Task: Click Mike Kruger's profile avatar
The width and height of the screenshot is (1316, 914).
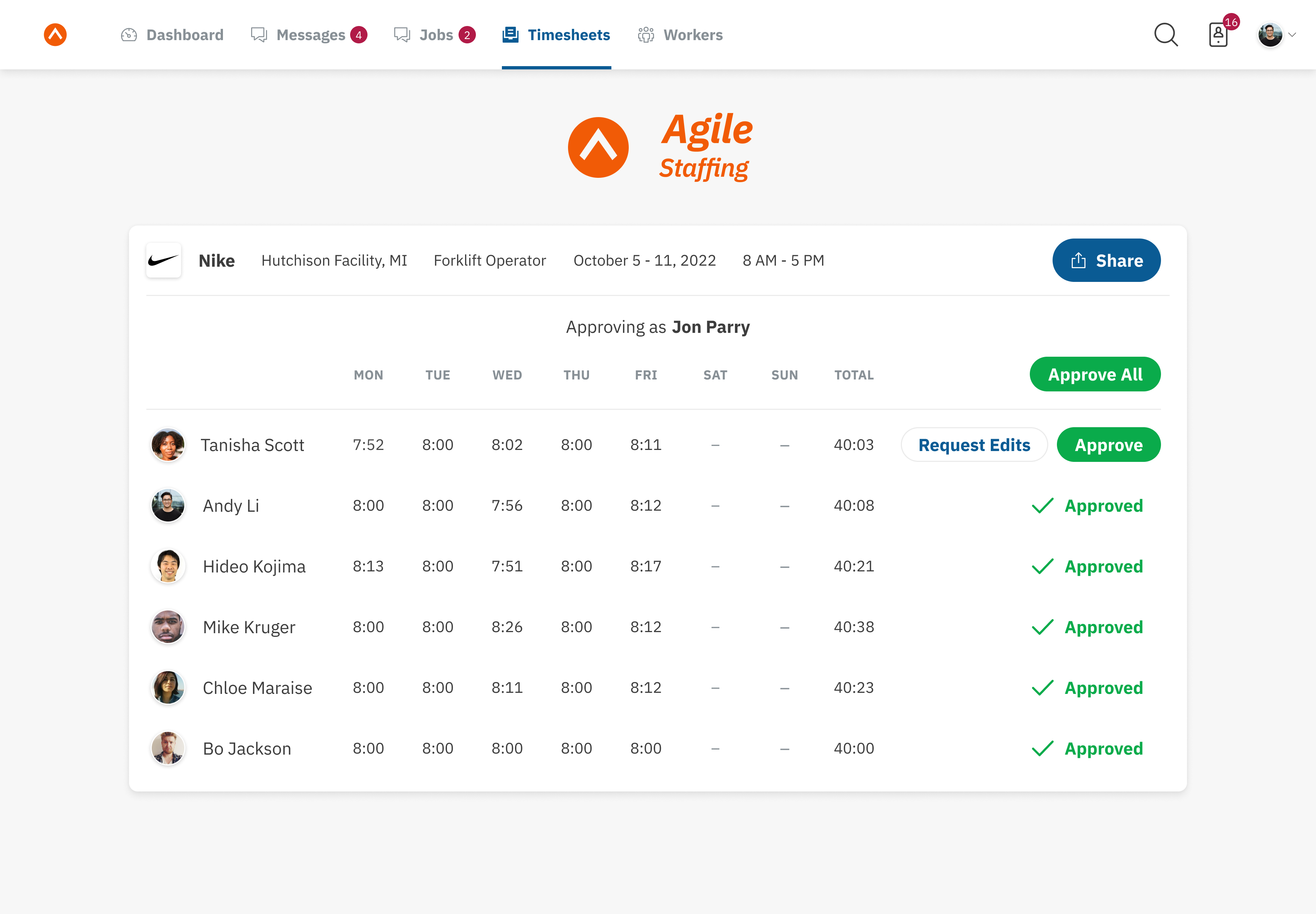Action: click(168, 627)
